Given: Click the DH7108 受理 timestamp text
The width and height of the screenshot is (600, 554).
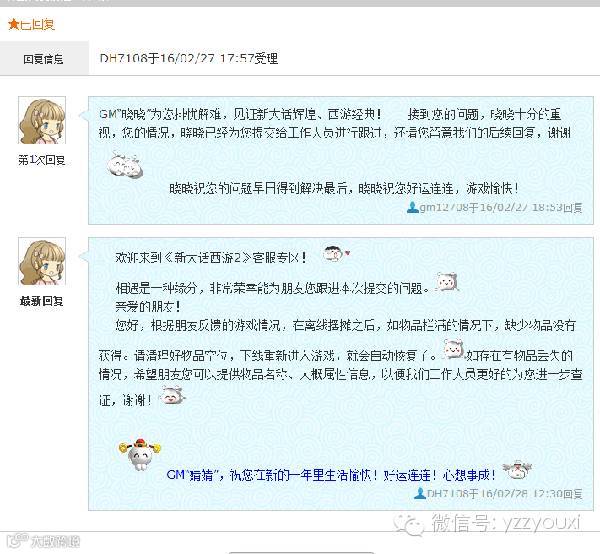Looking at the screenshot, I should (x=189, y=59).
